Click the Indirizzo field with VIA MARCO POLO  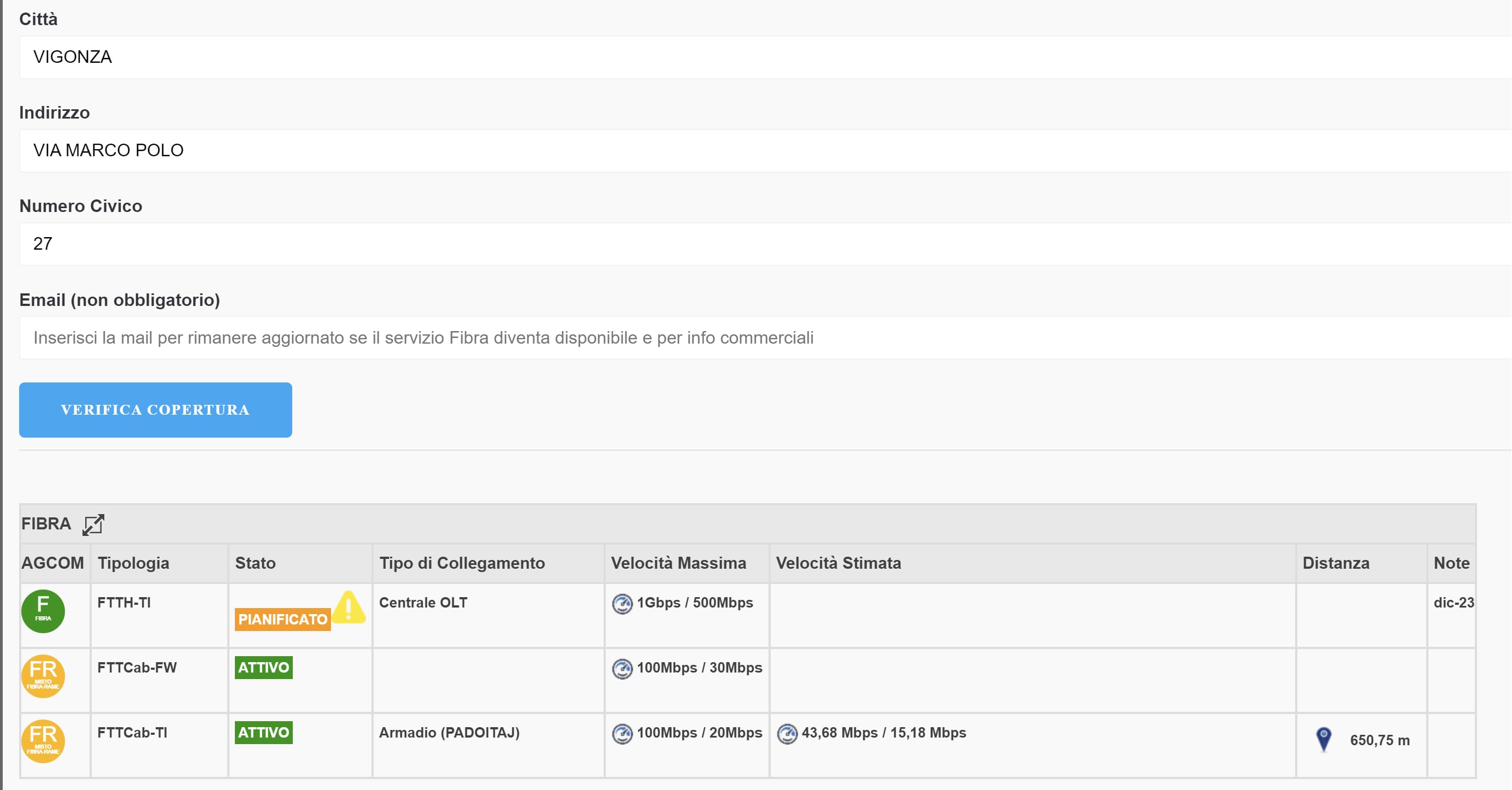coord(763,150)
